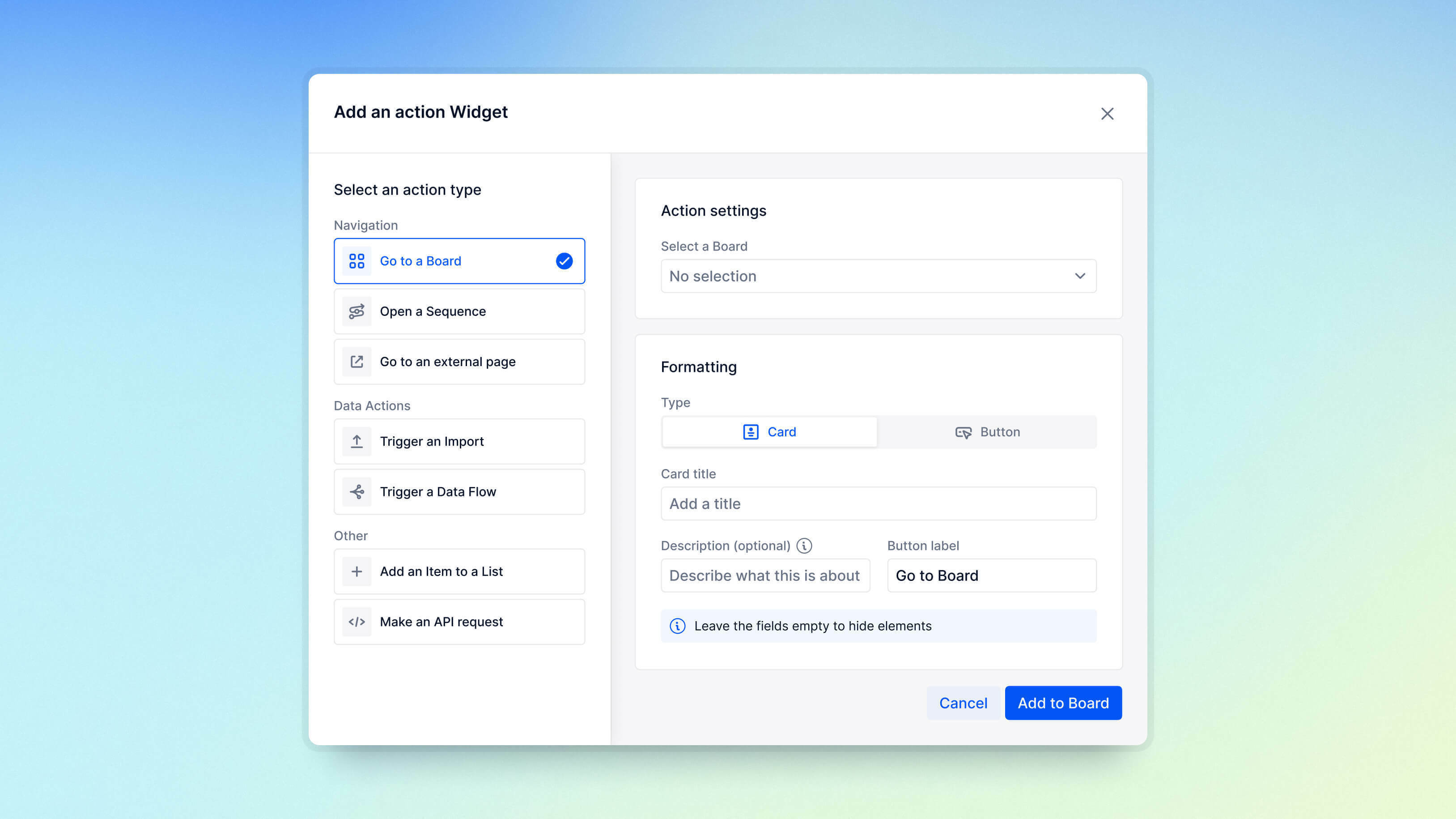
Task: Click the Open a Sequence path icon
Action: click(357, 311)
